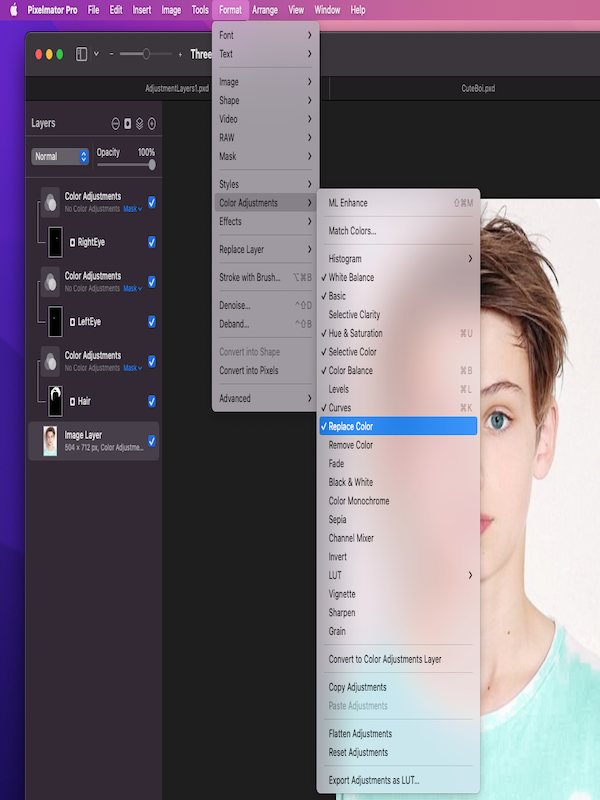
Task: Click the mask square icon in Layers header
Action: [128, 124]
